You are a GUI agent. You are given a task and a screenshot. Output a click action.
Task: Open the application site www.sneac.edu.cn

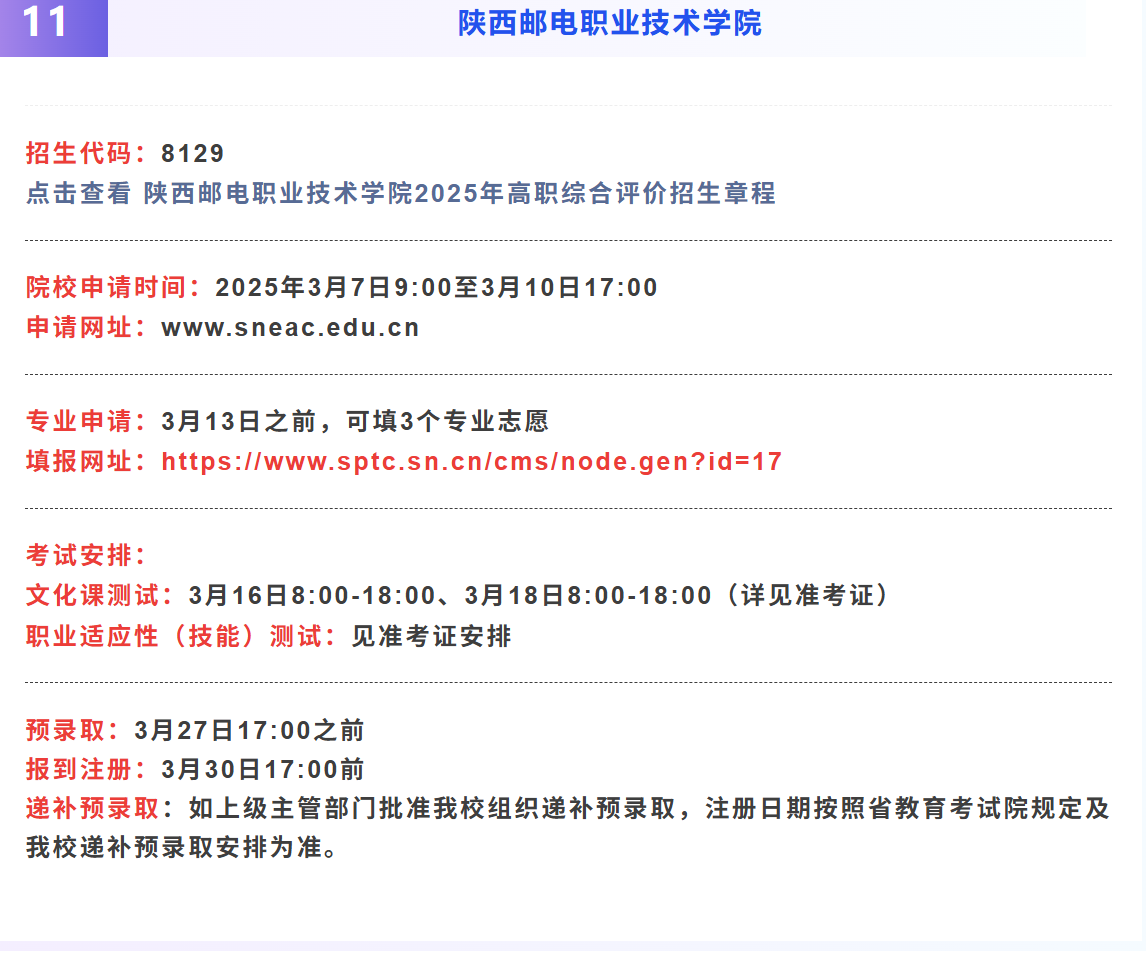tap(289, 327)
